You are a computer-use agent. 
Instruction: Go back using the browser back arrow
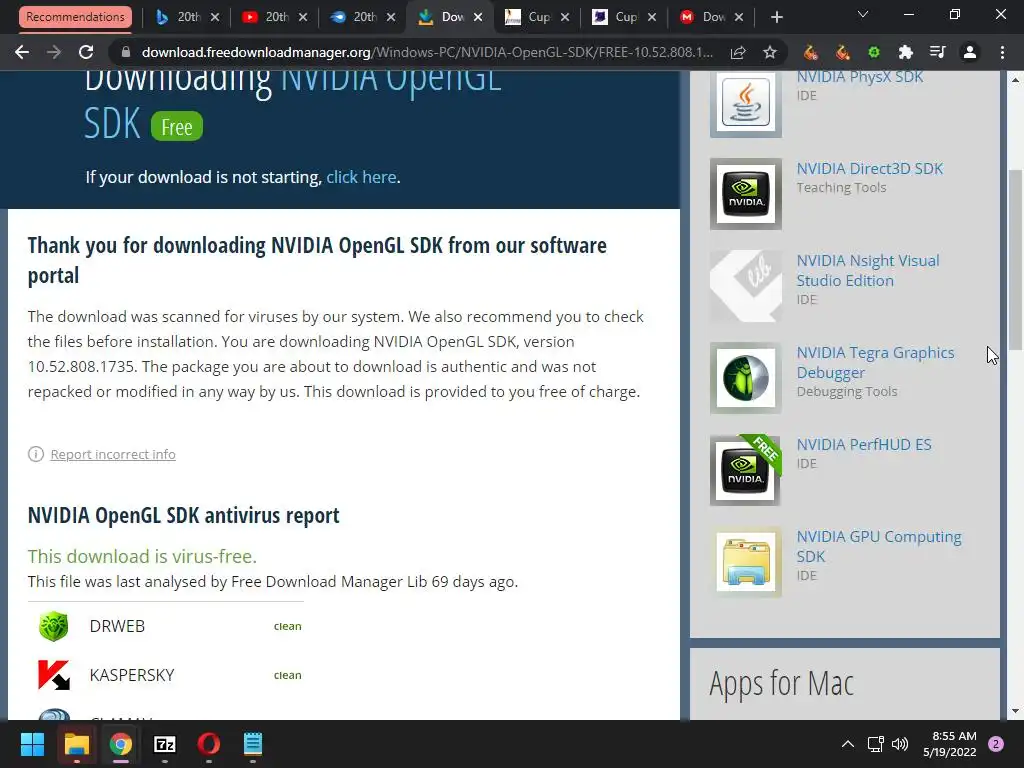point(22,52)
